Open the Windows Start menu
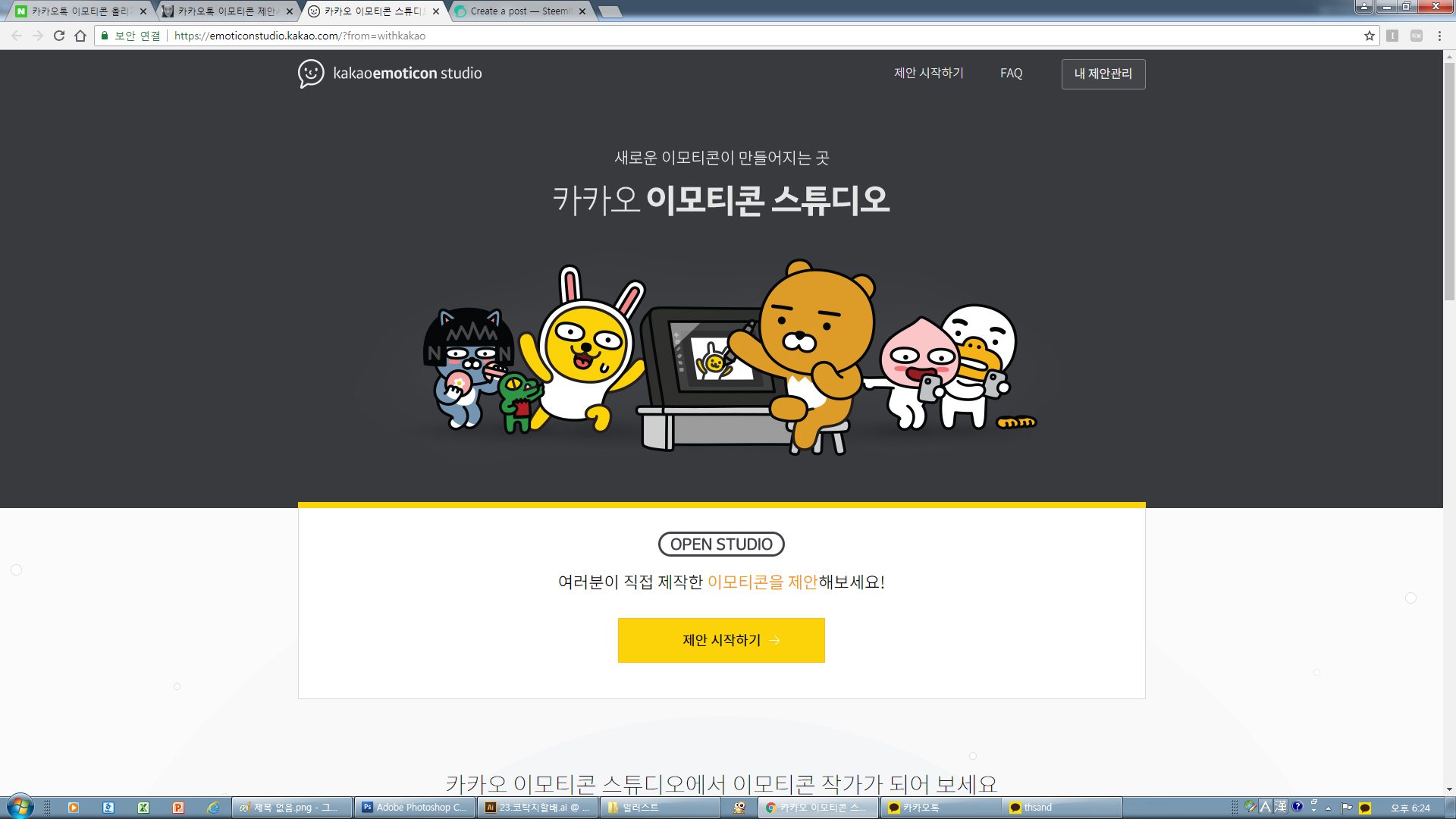This screenshot has height=819, width=1456. pyautogui.click(x=20, y=806)
